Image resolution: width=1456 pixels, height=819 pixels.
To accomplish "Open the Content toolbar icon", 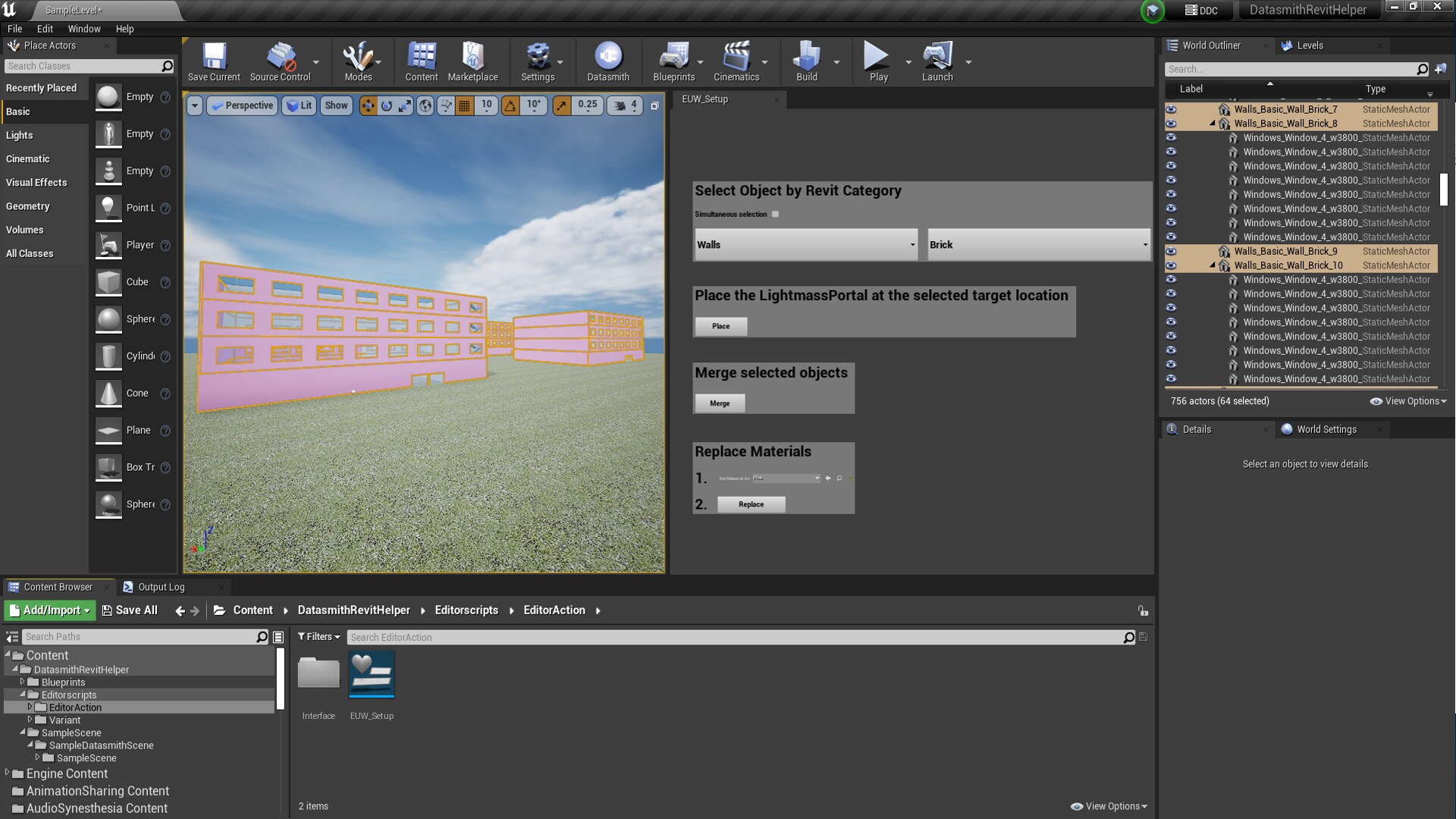I will (421, 61).
